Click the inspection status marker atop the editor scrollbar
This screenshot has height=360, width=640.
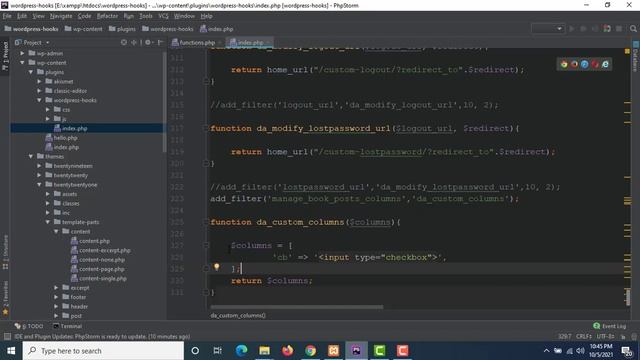tap(627, 51)
